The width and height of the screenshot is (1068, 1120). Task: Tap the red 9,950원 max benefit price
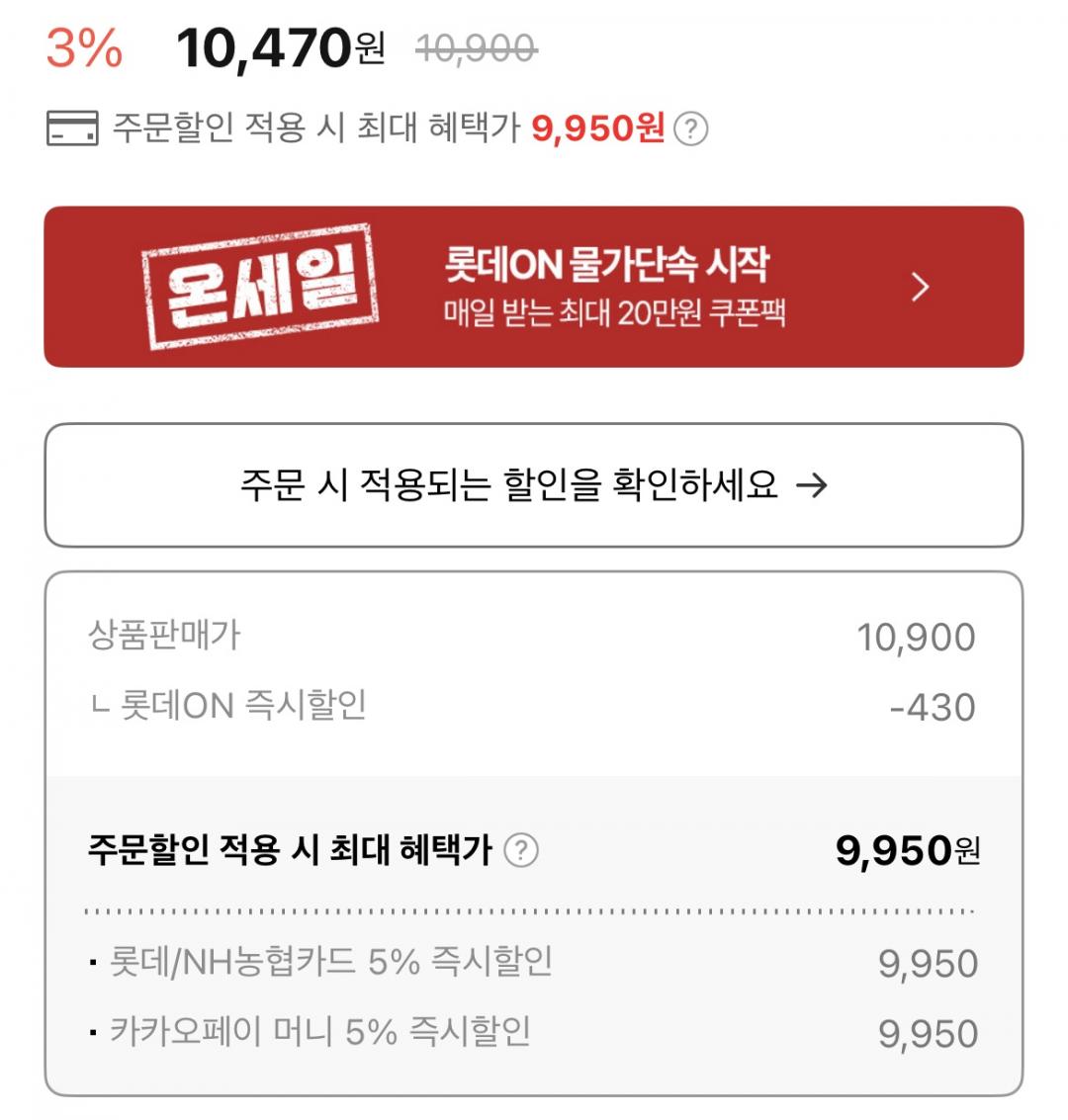[597, 129]
